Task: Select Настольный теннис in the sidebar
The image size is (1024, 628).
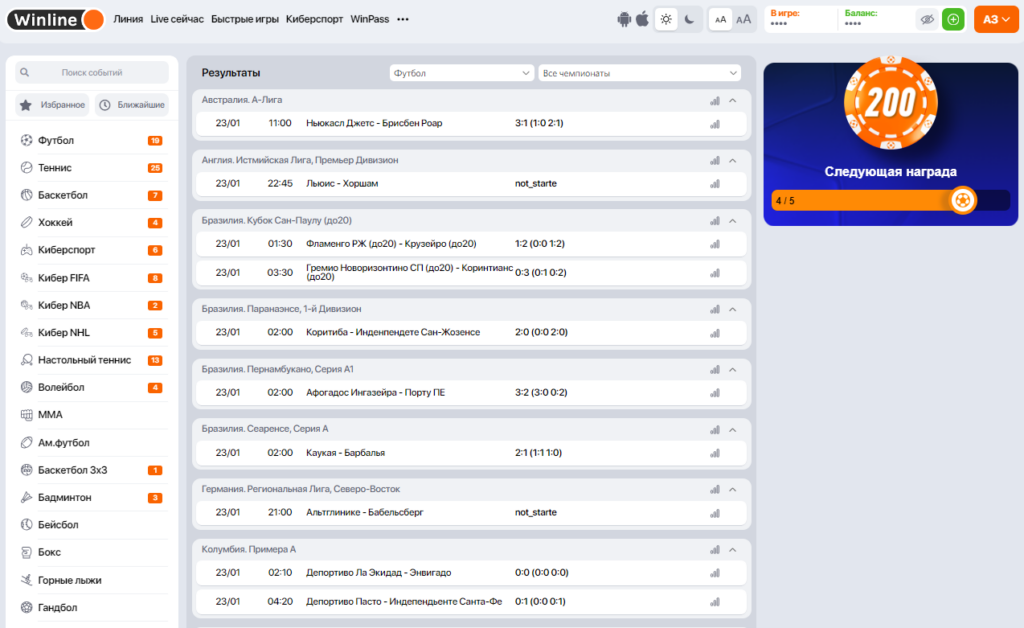Action: coord(92,360)
